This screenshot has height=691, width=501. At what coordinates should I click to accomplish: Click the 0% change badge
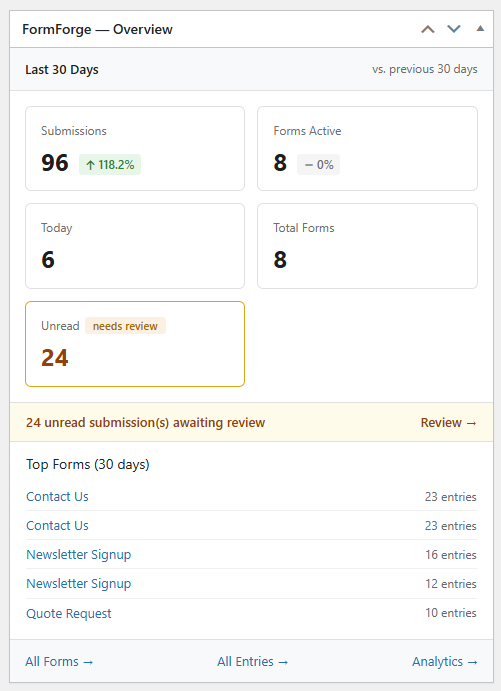pos(318,165)
